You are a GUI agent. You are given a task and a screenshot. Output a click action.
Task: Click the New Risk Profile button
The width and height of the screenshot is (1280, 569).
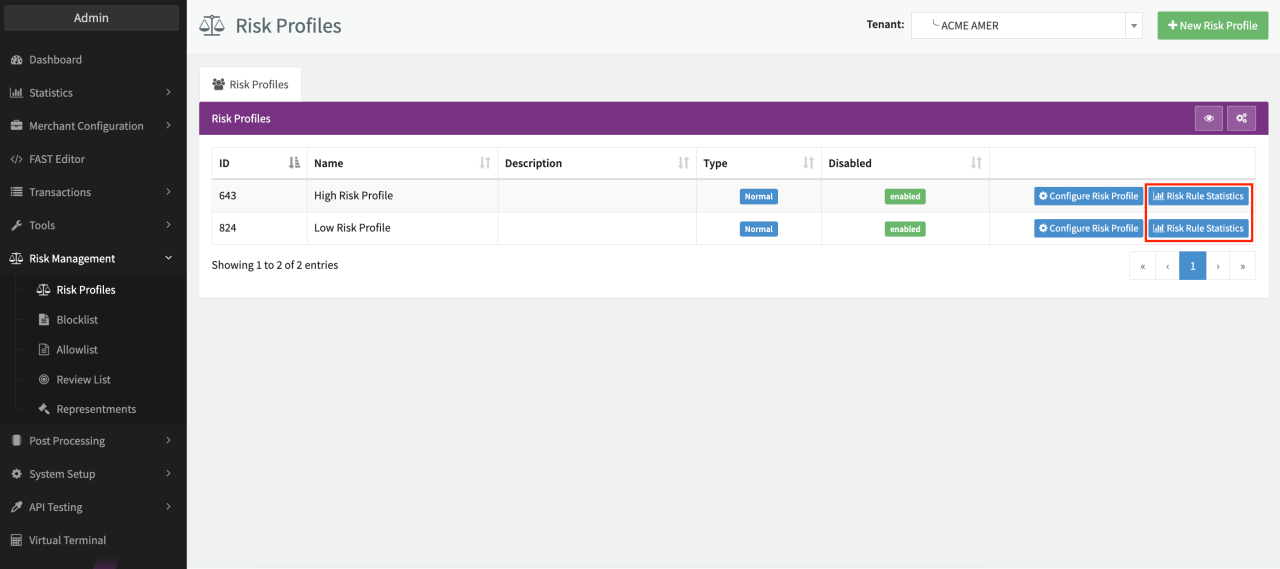pos(1212,26)
